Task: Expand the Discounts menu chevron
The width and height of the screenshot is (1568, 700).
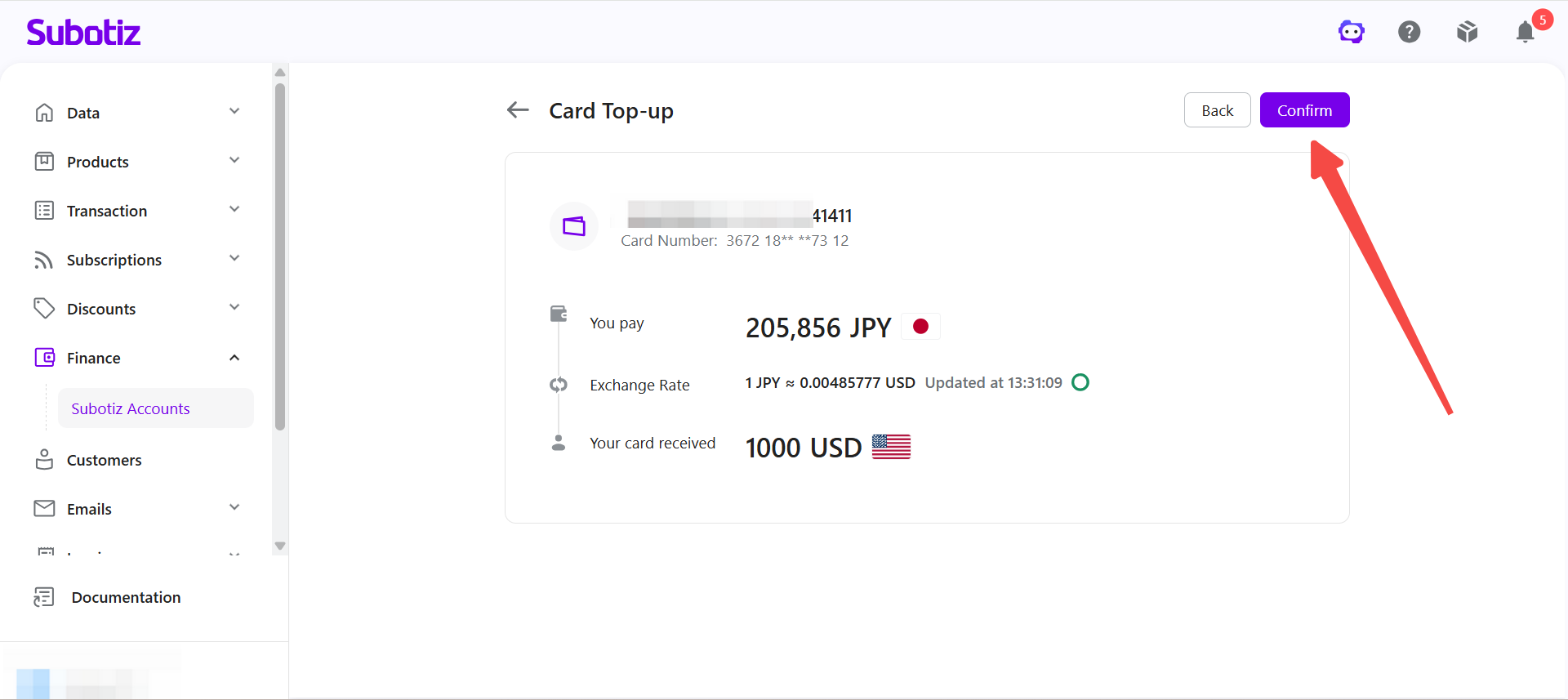Action: (x=234, y=307)
